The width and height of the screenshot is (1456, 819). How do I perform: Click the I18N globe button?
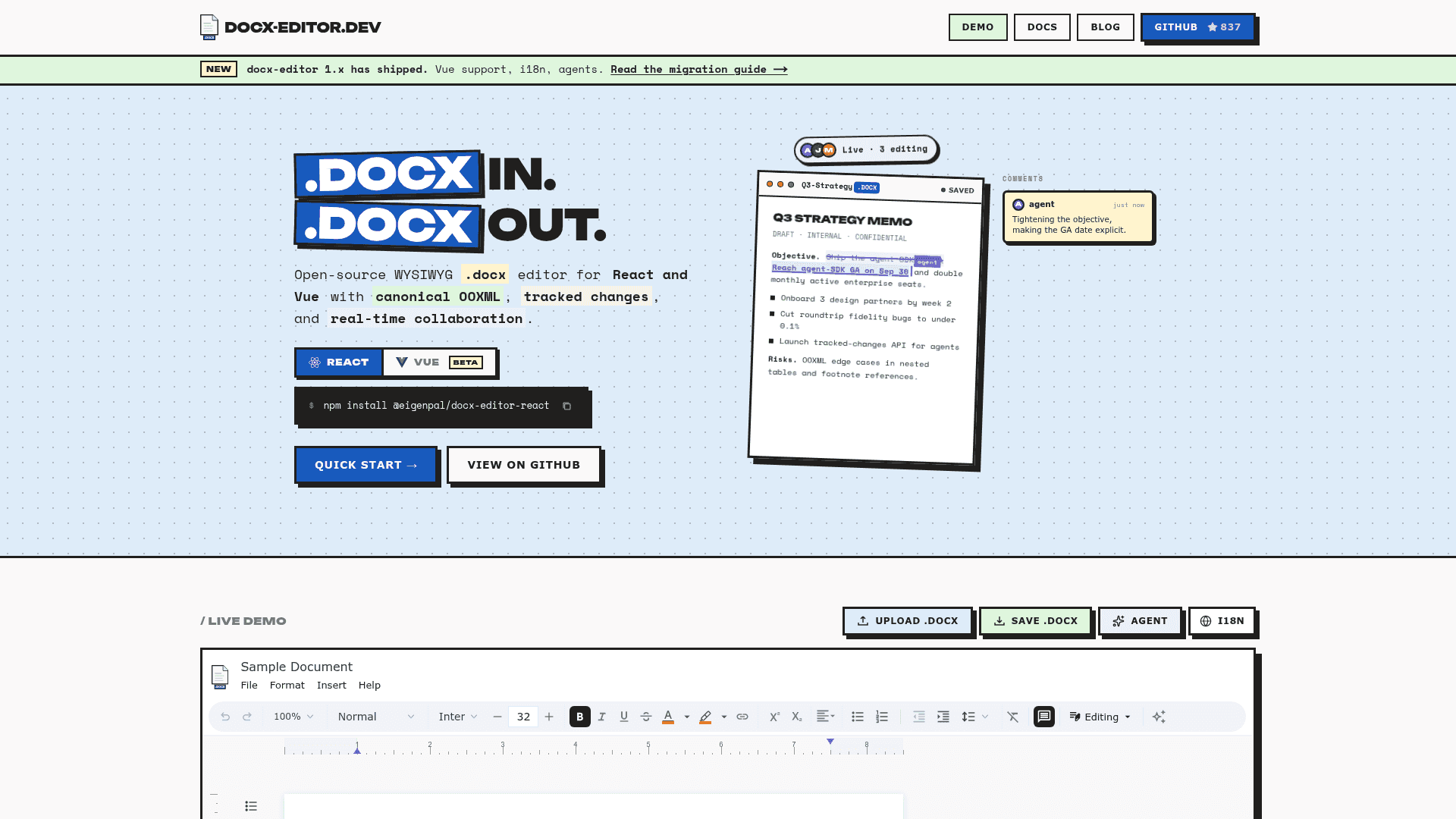(1222, 621)
